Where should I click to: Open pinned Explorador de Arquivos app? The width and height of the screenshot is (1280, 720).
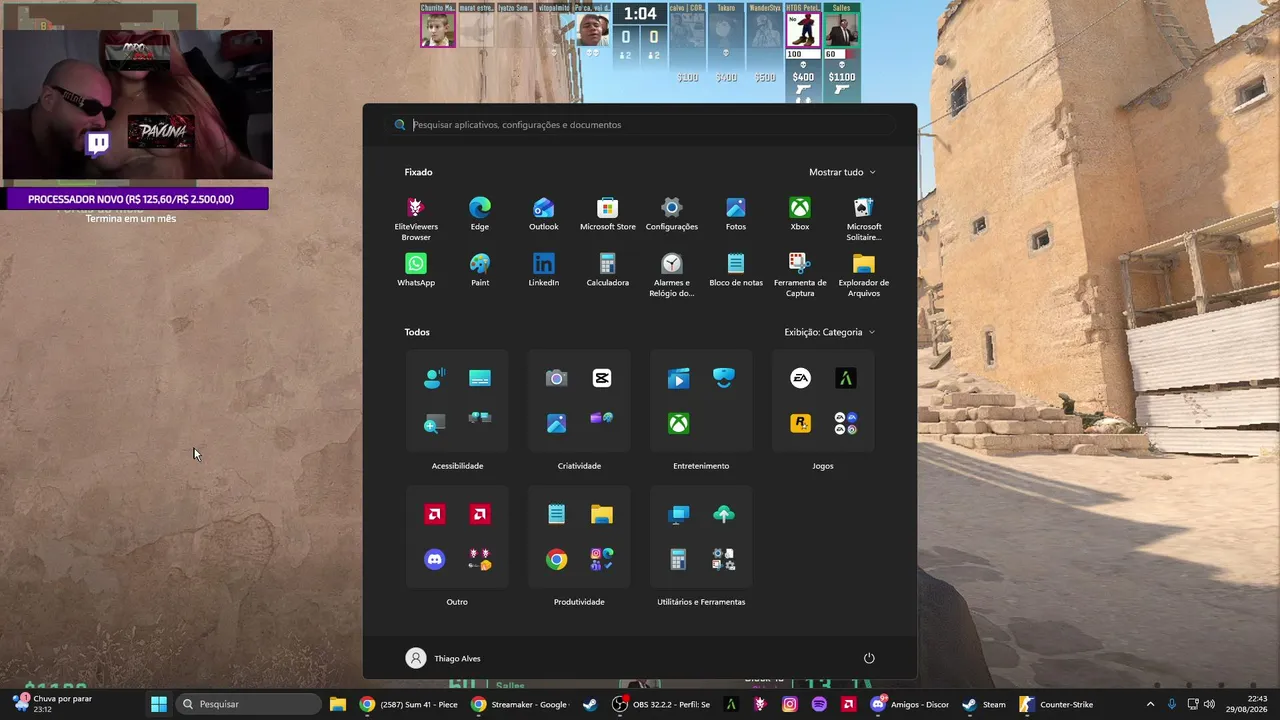pos(864,274)
